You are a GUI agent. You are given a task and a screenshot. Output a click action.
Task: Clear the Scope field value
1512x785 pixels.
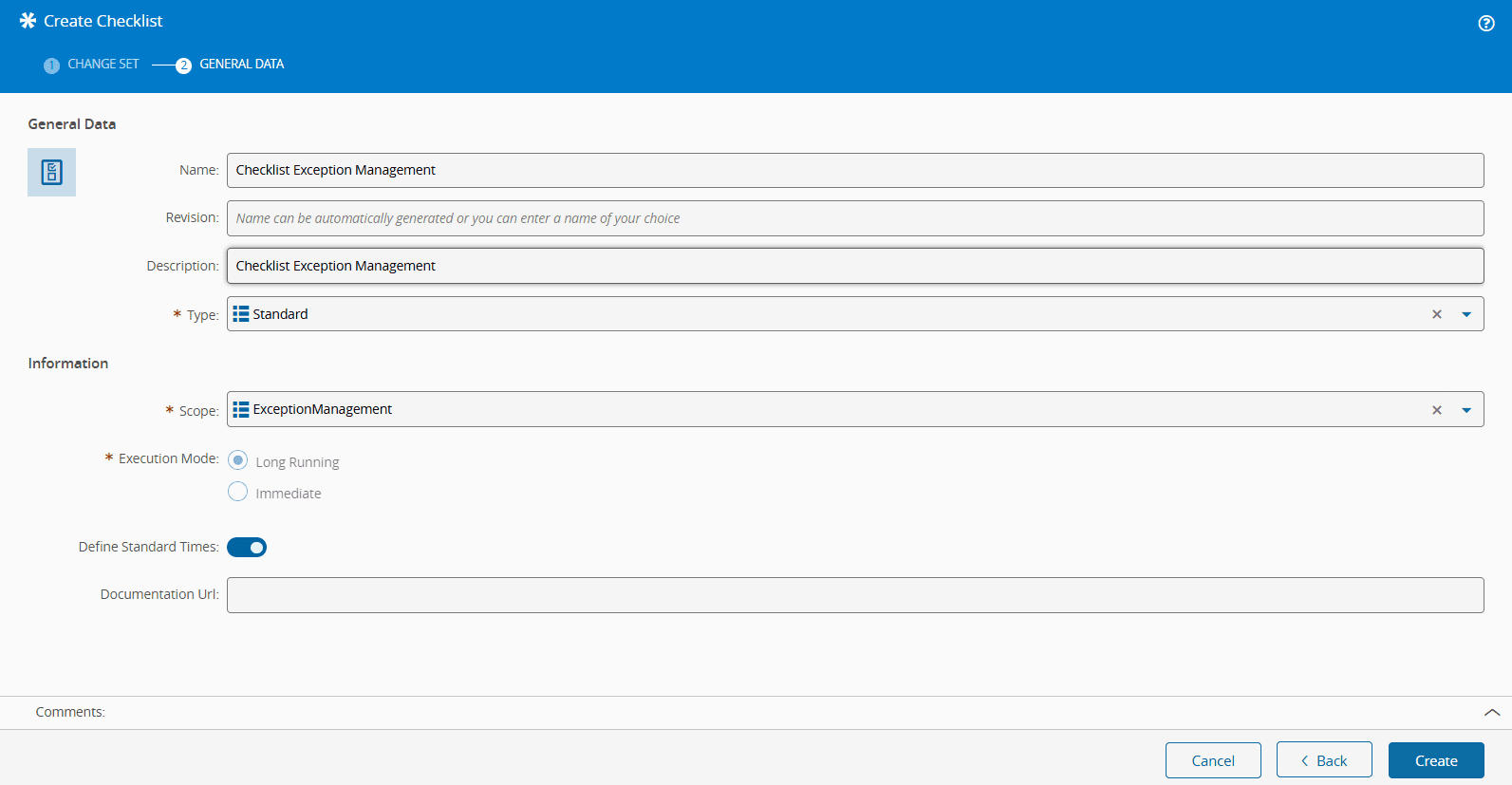1437,410
